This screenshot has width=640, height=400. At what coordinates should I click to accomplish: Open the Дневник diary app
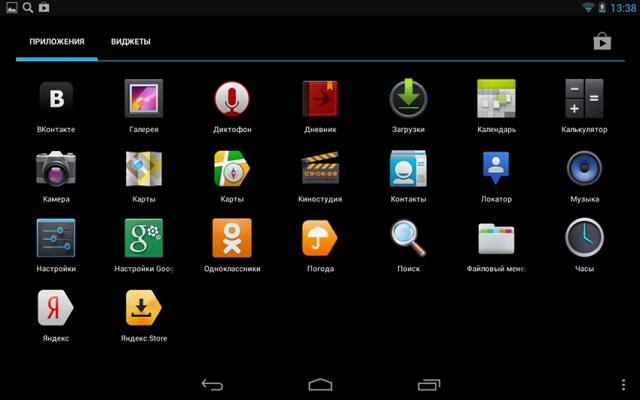click(x=320, y=99)
